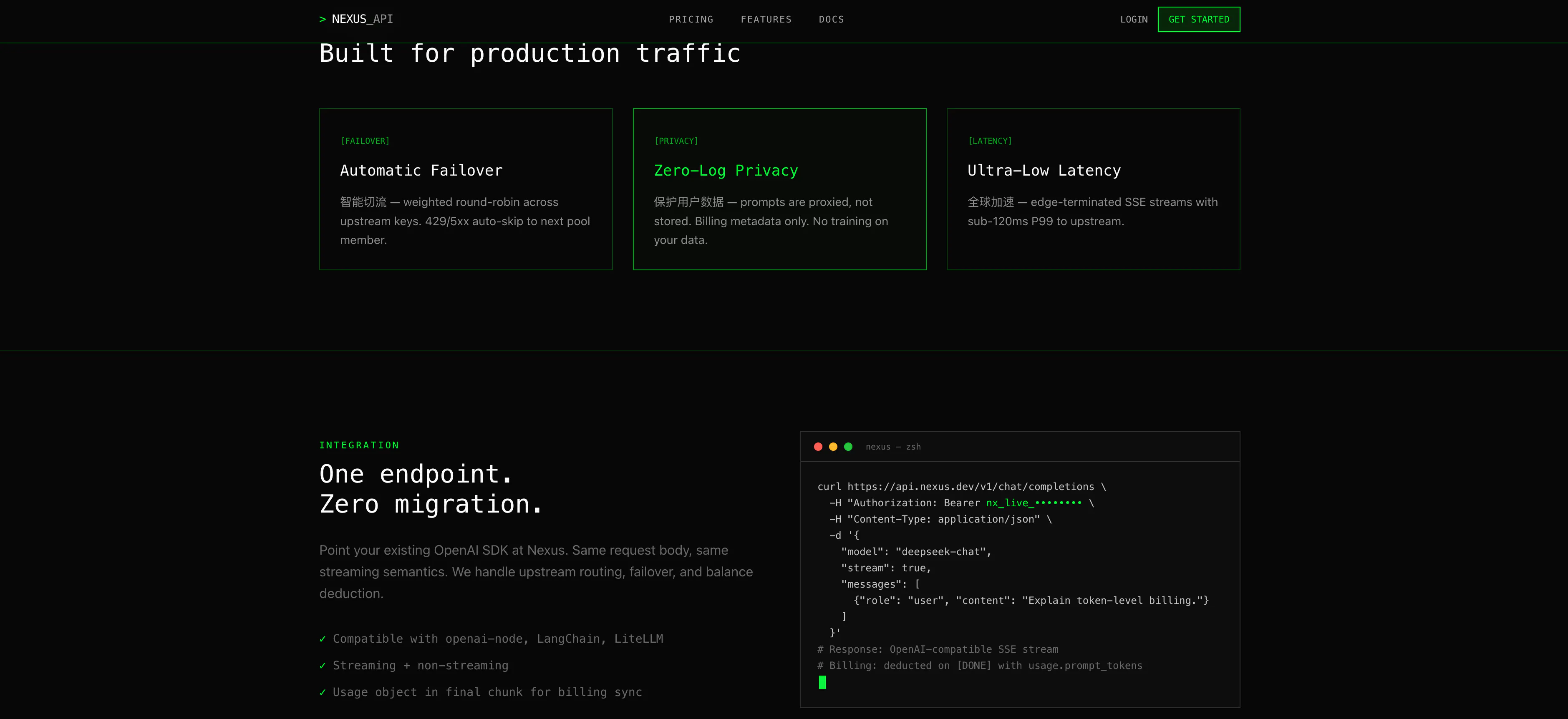Click the '# Response: OpenAI-compatible SSE stream' comment
Image resolution: width=1568 pixels, height=719 pixels.
point(938,649)
